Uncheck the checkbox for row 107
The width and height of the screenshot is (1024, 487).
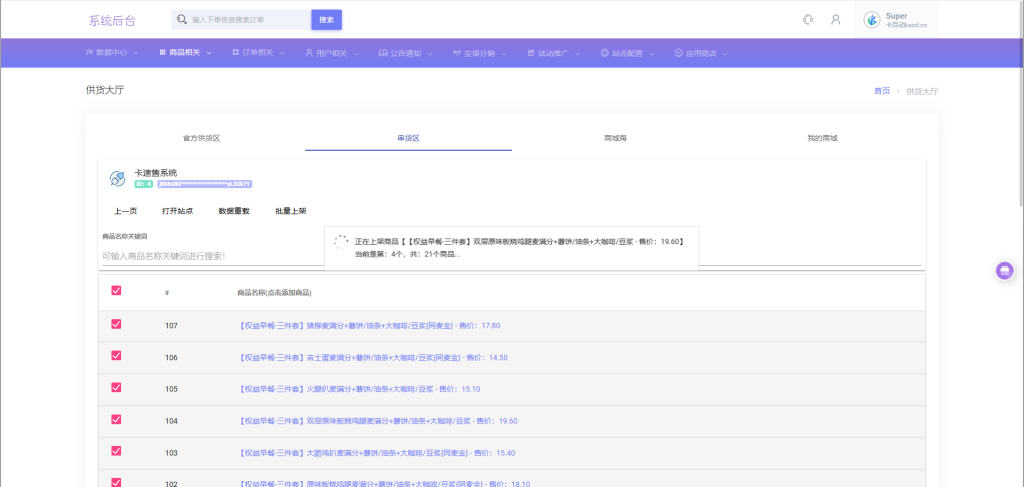(x=116, y=324)
